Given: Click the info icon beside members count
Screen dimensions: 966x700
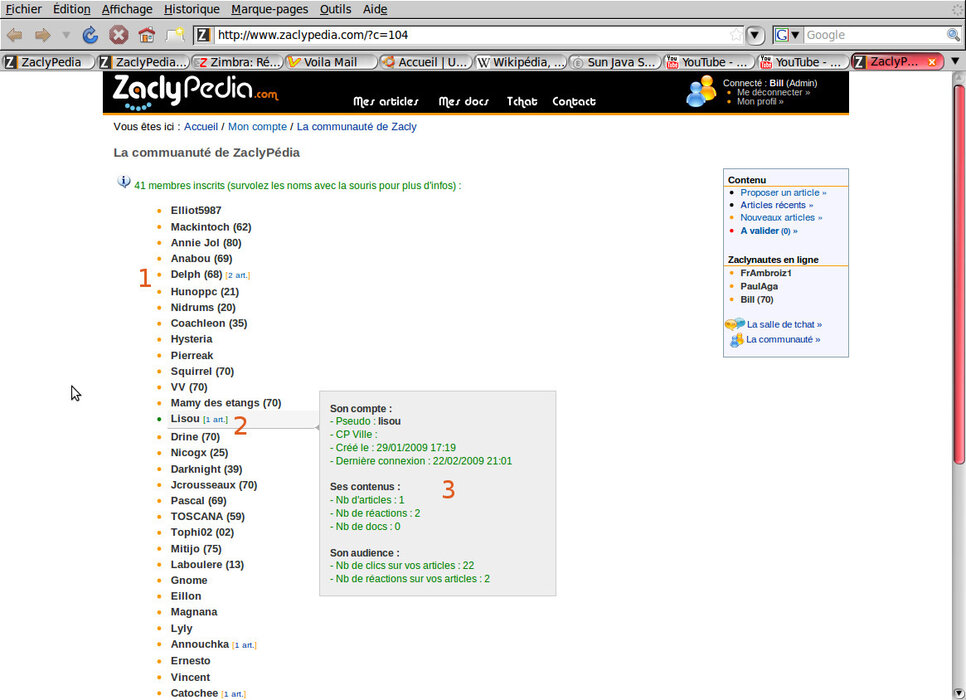Looking at the screenshot, I should coord(124,182).
